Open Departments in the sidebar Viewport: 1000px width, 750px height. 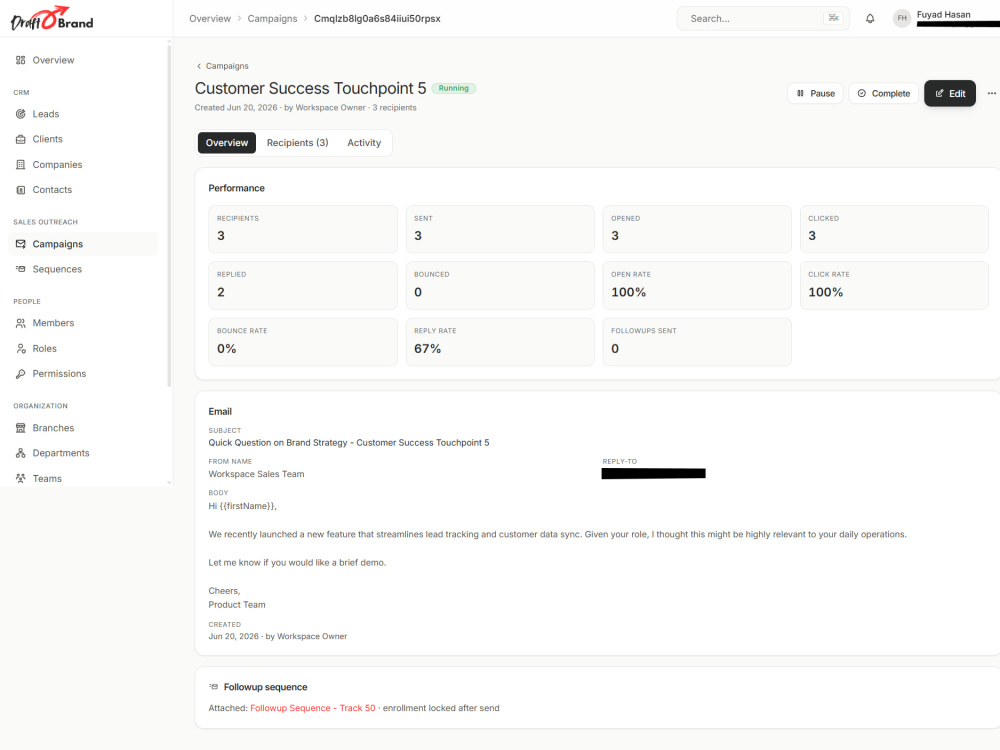coord(83,453)
